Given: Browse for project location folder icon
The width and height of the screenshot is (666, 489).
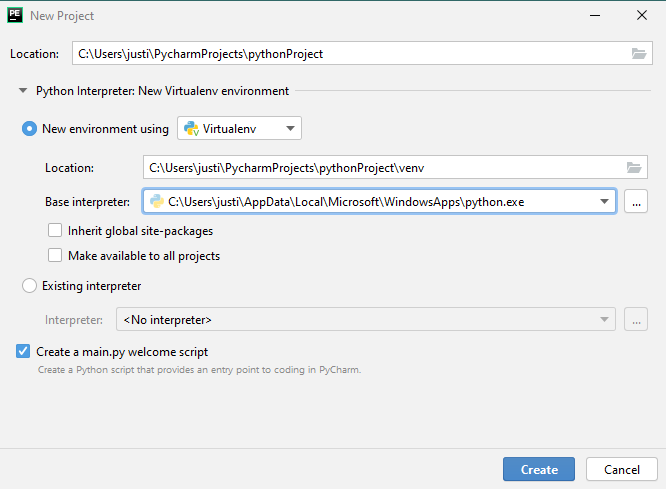Looking at the screenshot, I should pyautogui.click(x=638, y=54).
